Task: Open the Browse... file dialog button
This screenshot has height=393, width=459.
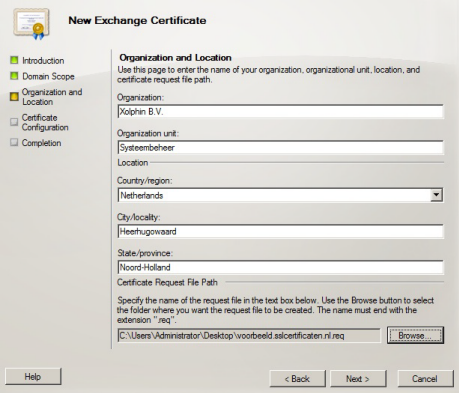Action: (415, 335)
